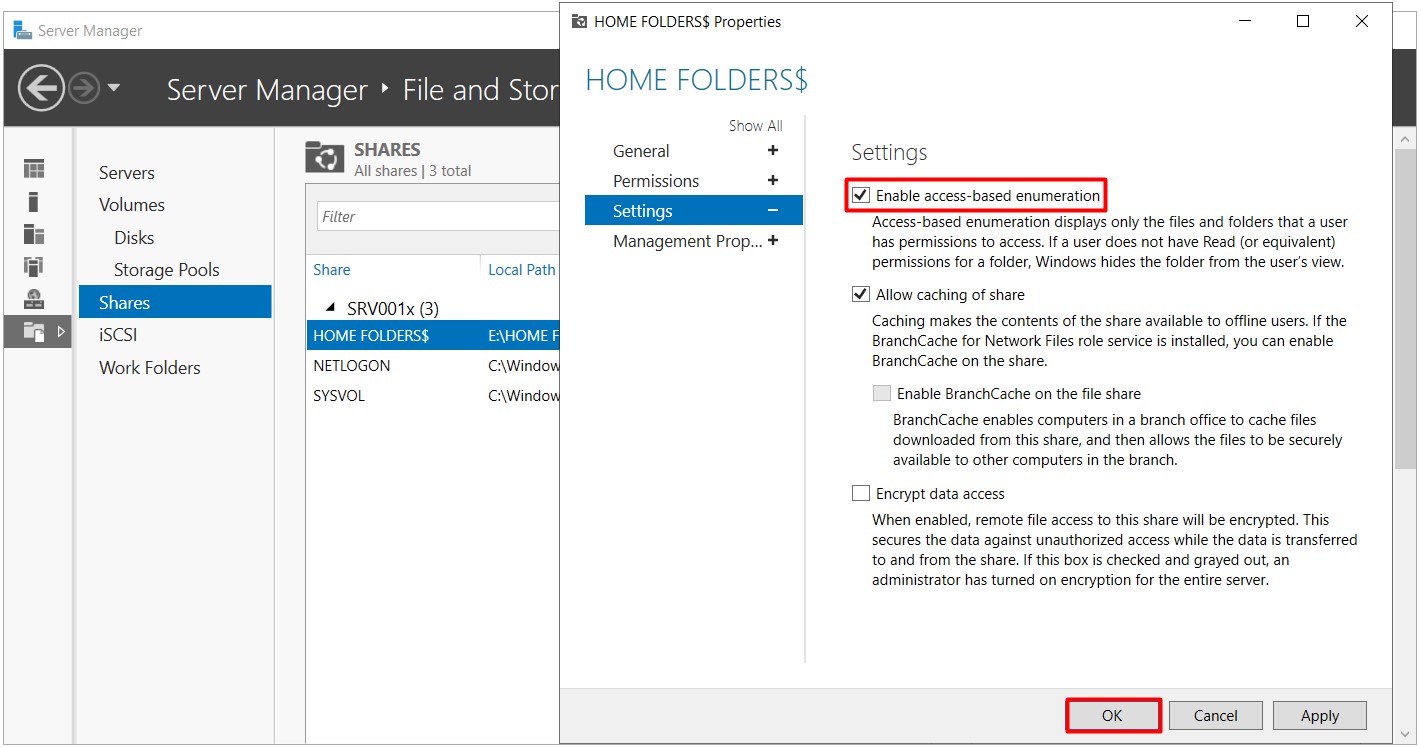Open Storage Pools under Volumes
The image size is (1421, 747).
coord(166,270)
